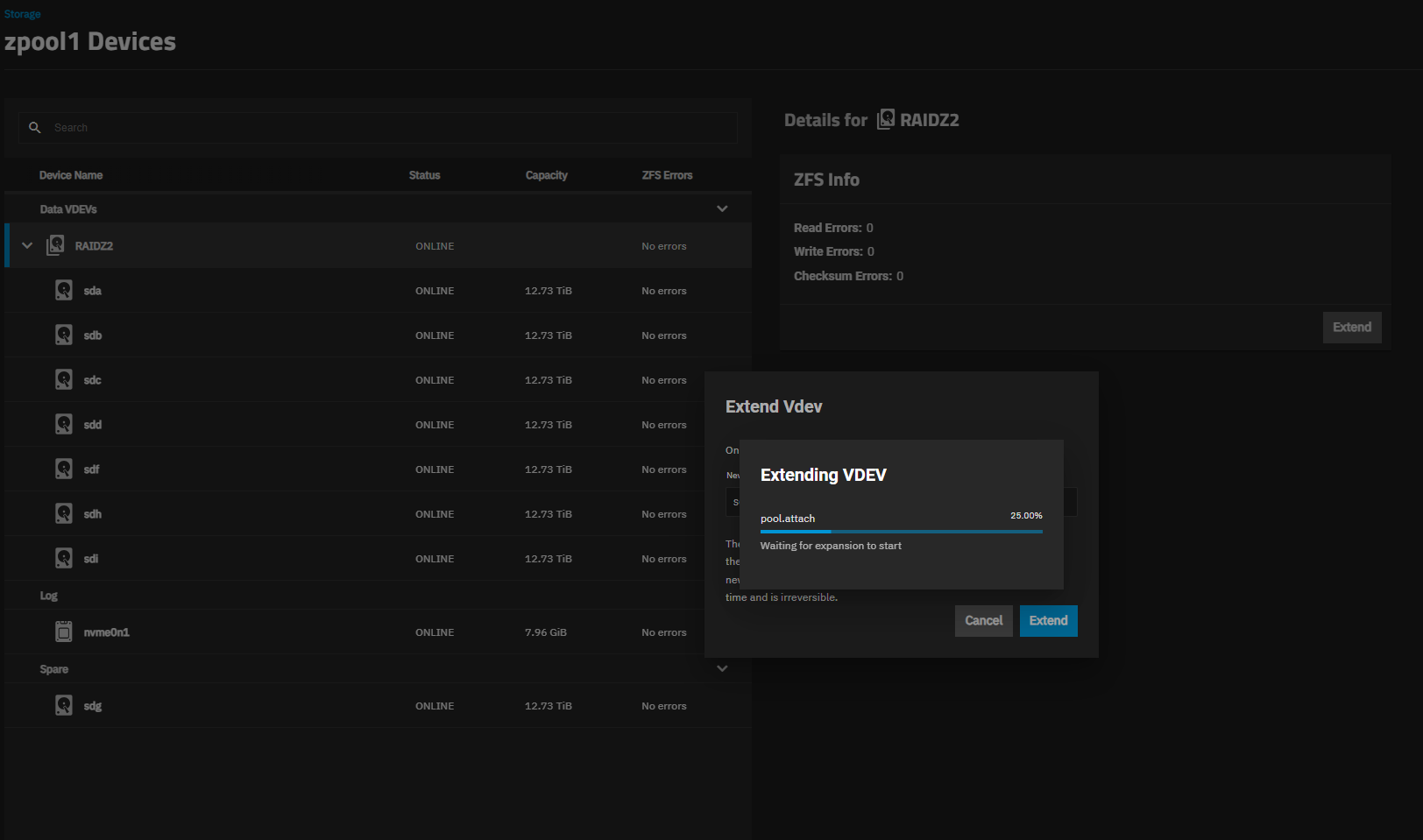This screenshot has height=840, width=1423.
Task: Click ONLINE status of RAIDZ2 row
Action: (x=435, y=246)
